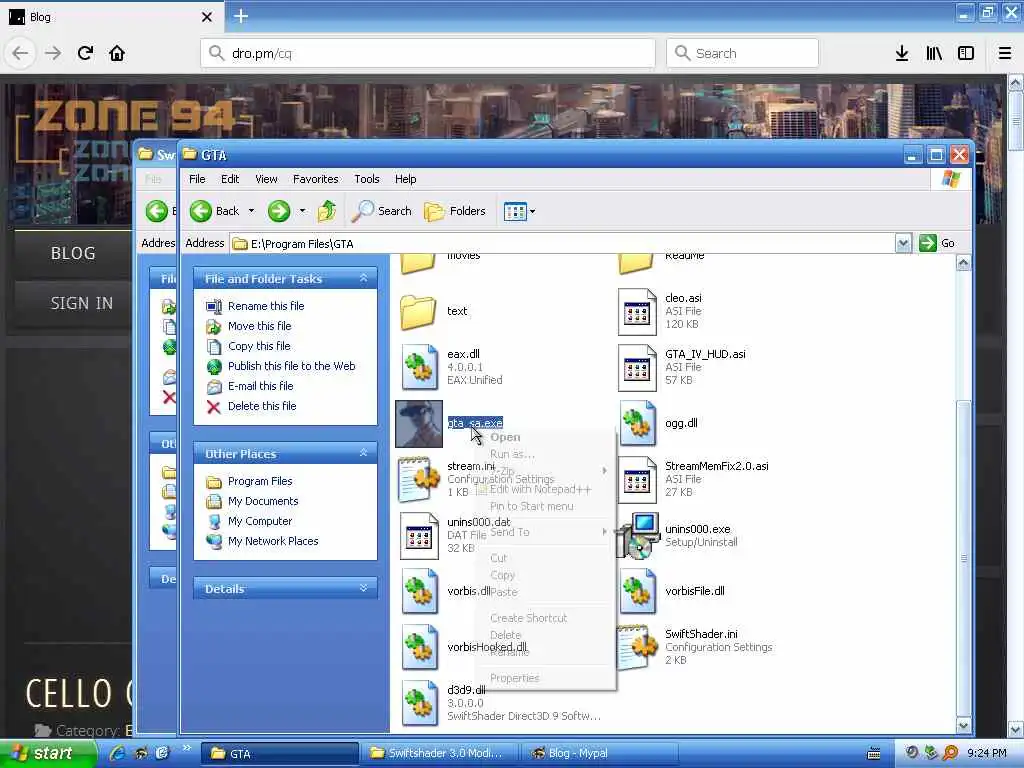Open My Network Places link
Image resolution: width=1024 pixels, height=768 pixels.
point(273,541)
